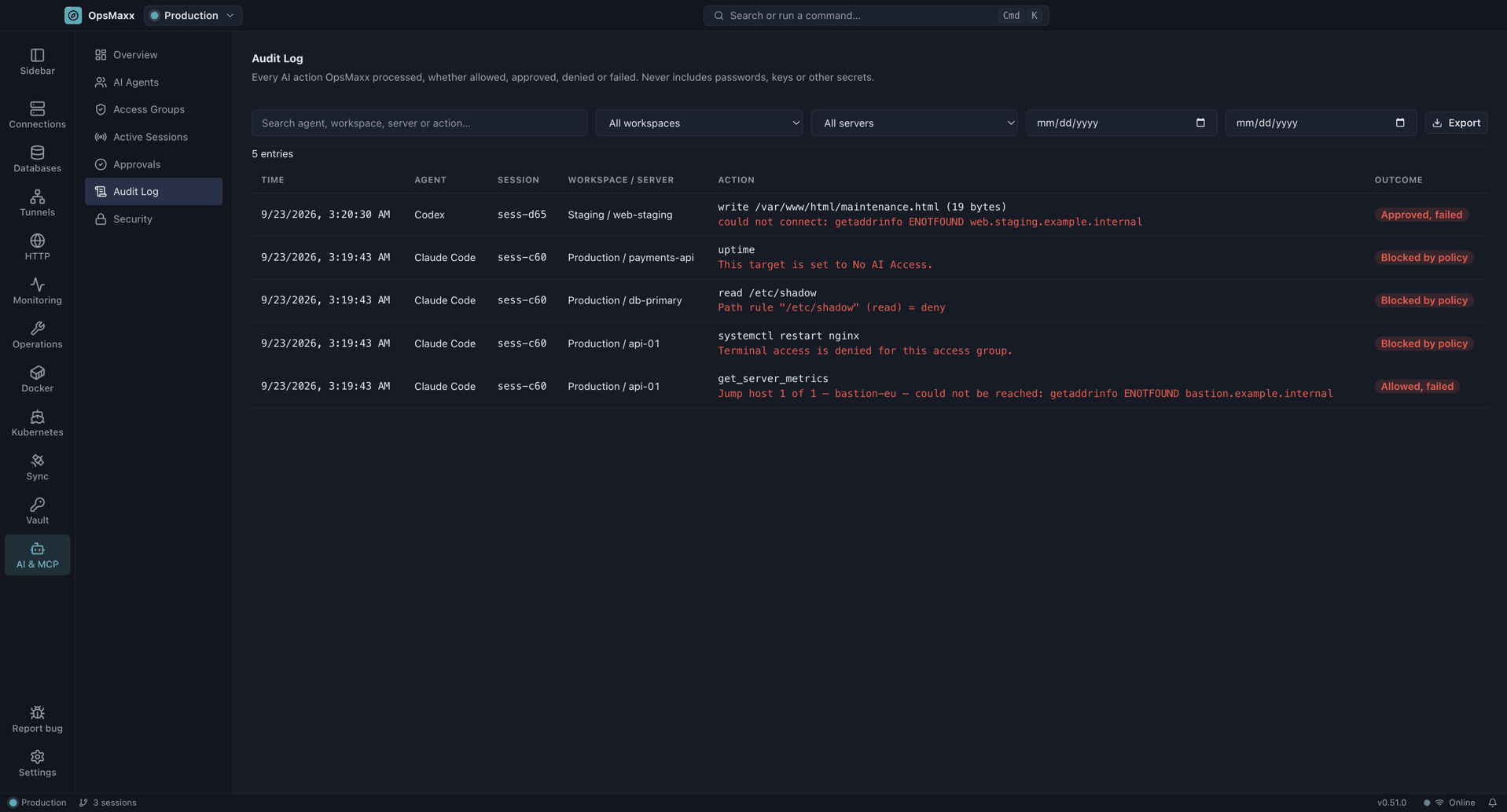Open the Docker section
Viewport: 1507px width, 812px height.
pos(37,379)
